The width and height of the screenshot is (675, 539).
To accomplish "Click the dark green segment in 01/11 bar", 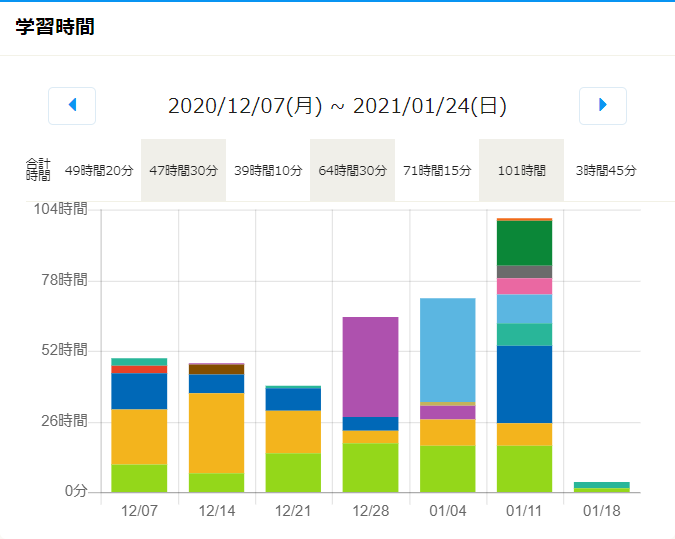I will [x=524, y=243].
